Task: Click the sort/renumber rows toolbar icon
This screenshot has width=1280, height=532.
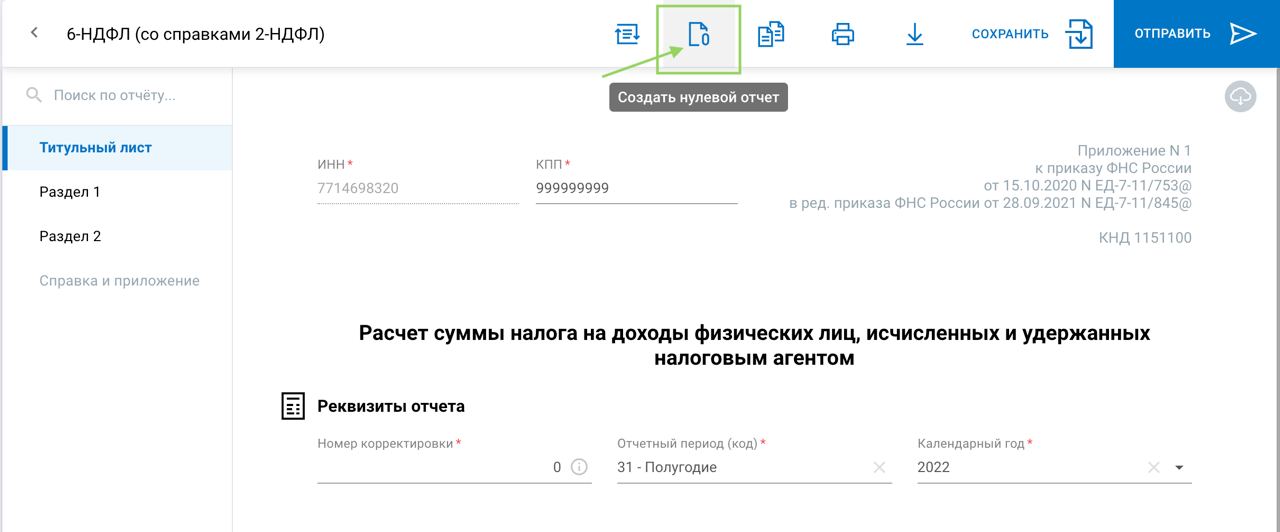Action: coord(627,34)
